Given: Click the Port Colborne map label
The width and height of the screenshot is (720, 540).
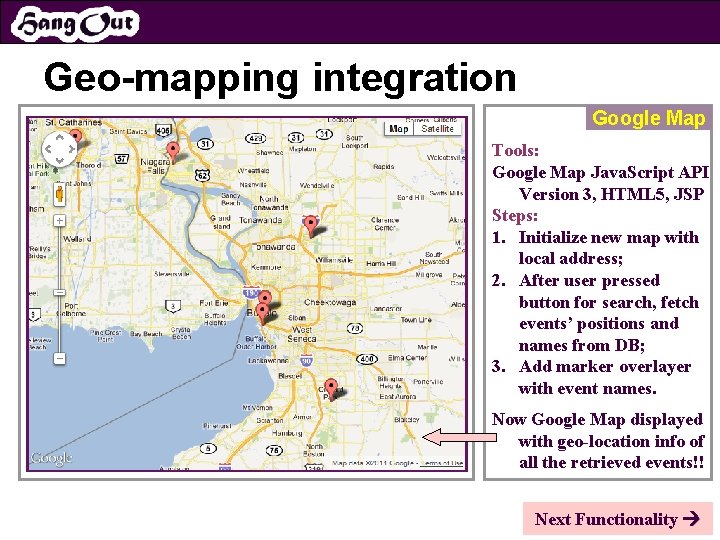Looking at the screenshot, I should pyautogui.click(x=71, y=309).
